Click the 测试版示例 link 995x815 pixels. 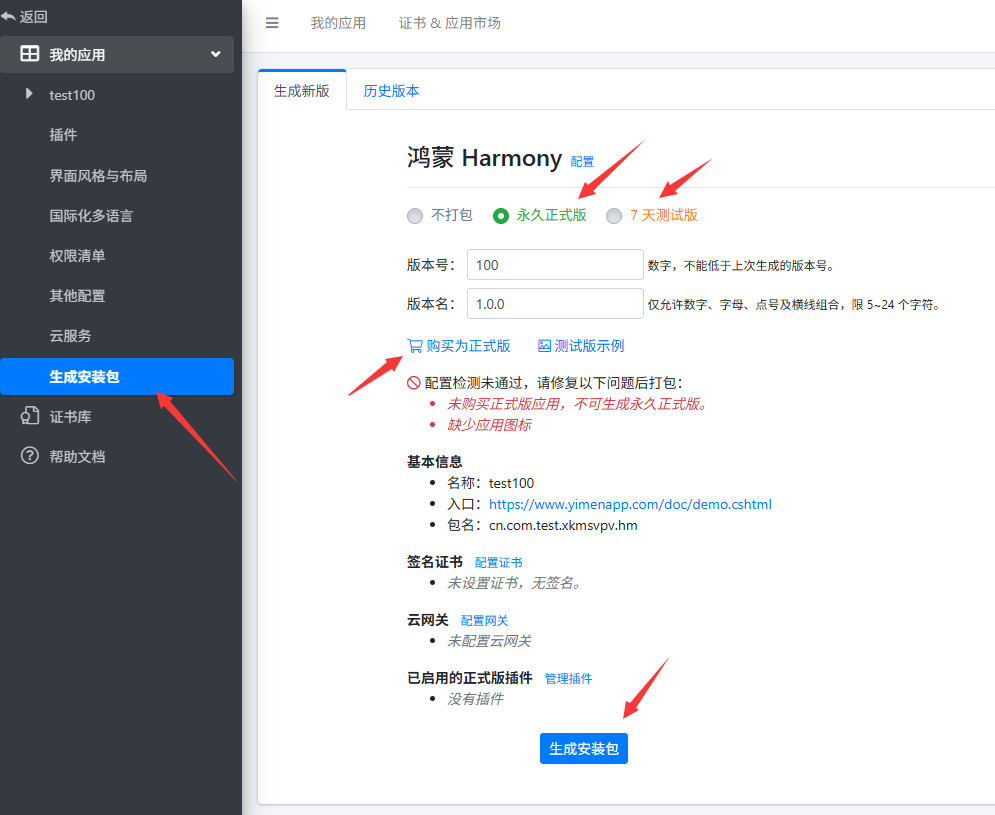coord(590,346)
